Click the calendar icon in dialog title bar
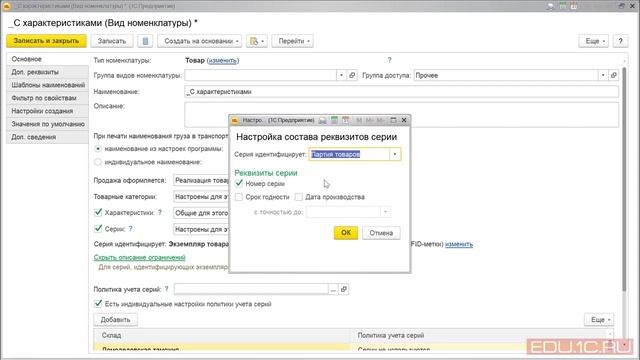The width and height of the screenshot is (640, 360). (346, 120)
